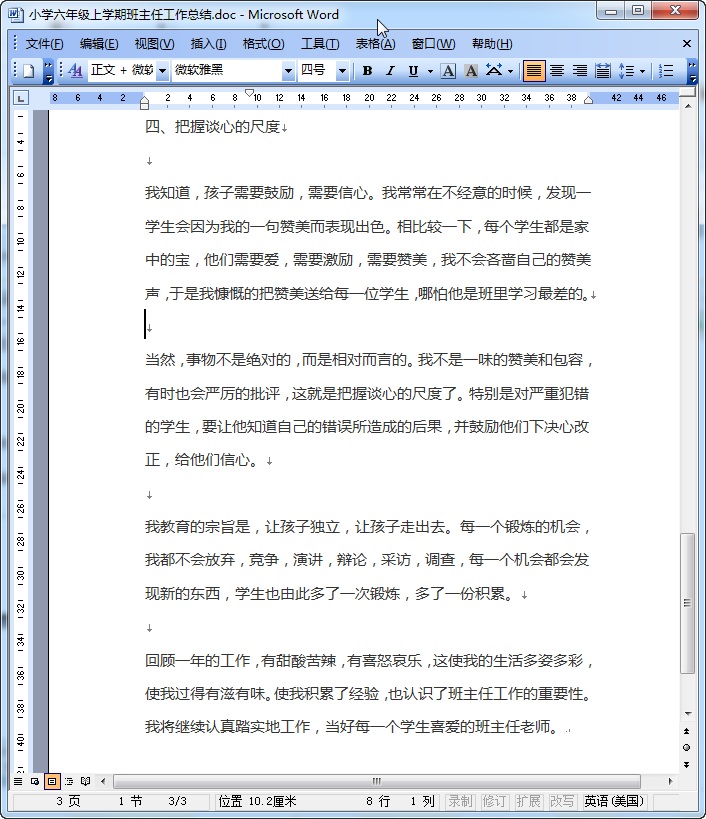This screenshot has height=819, width=706.
Task: Create a new blank document
Action: [x=29, y=71]
